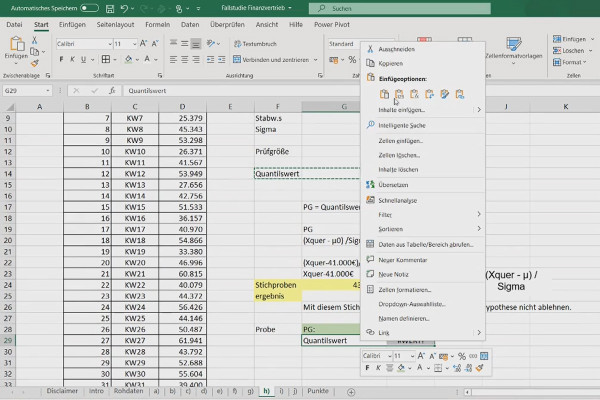Choose Inhalte löschen in context menu
Image resolution: width=600 pixels, height=400 pixels.
click(x=423, y=170)
